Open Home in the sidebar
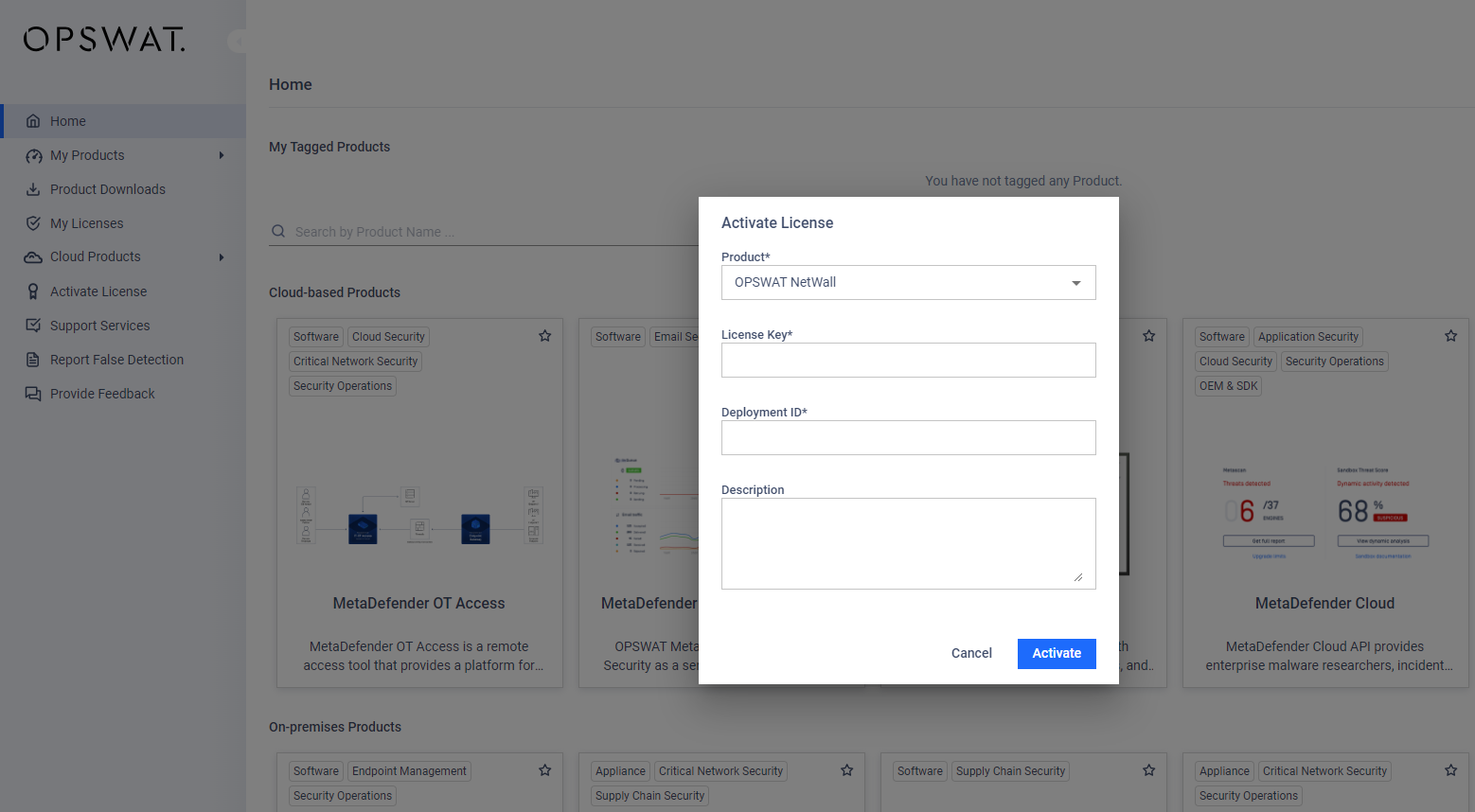The image size is (1475, 812). click(123, 121)
